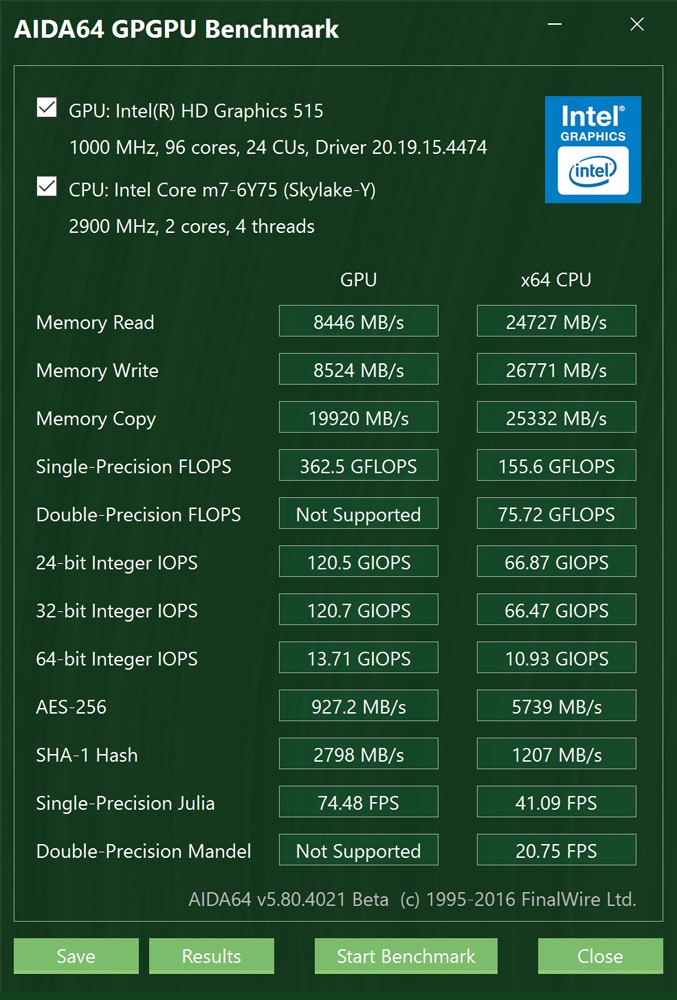
Task: Click the CPU Memory Write 26771 MB/s field
Action: pyautogui.click(x=557, y=370)
